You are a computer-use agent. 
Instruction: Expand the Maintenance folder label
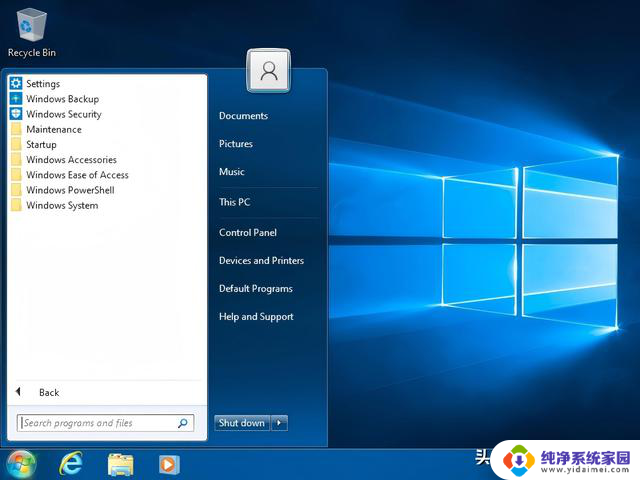[54, 129]
